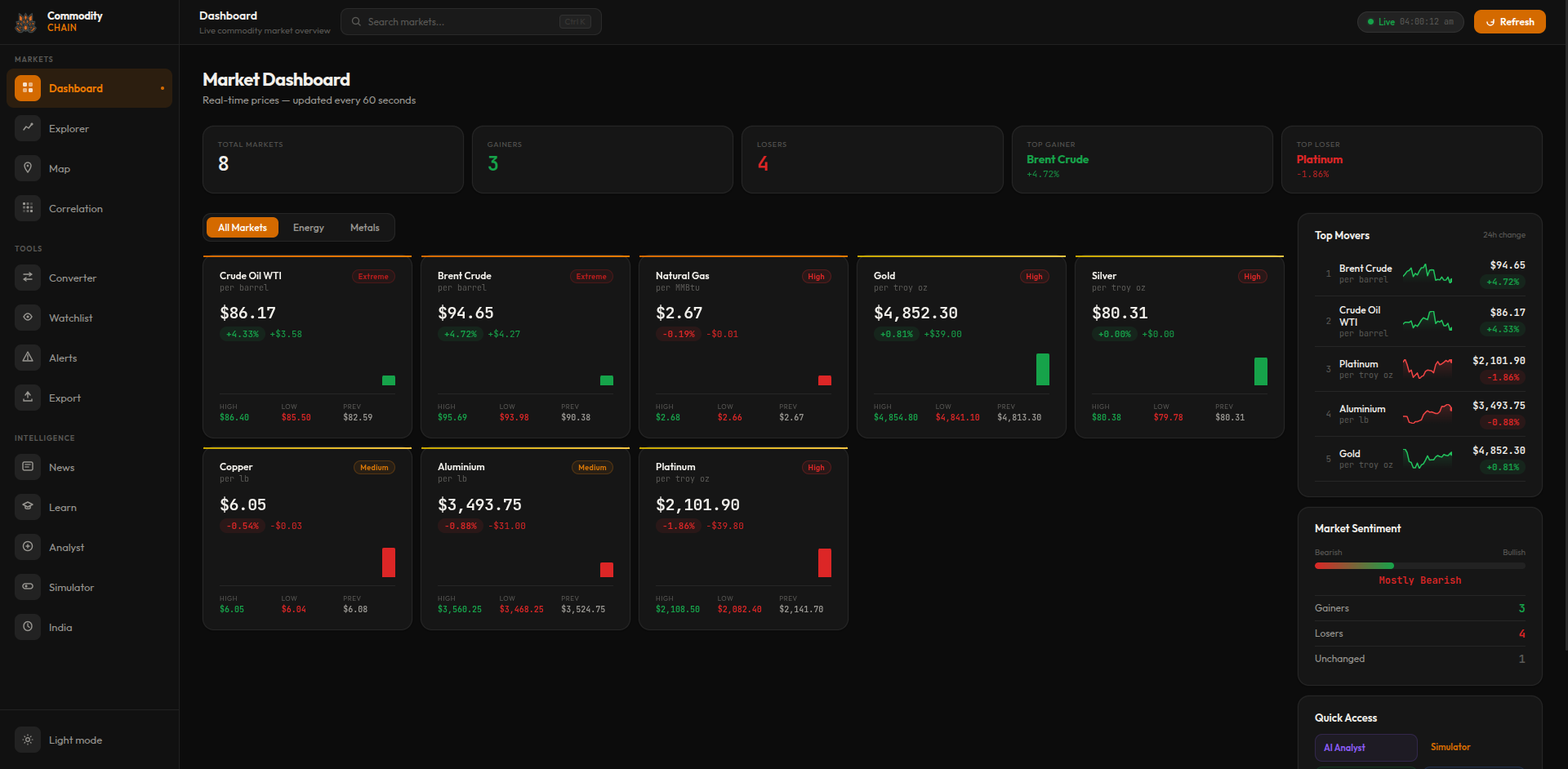Click the search magnifier icon
Screen dimensions: 1568x769
point(356,22)
